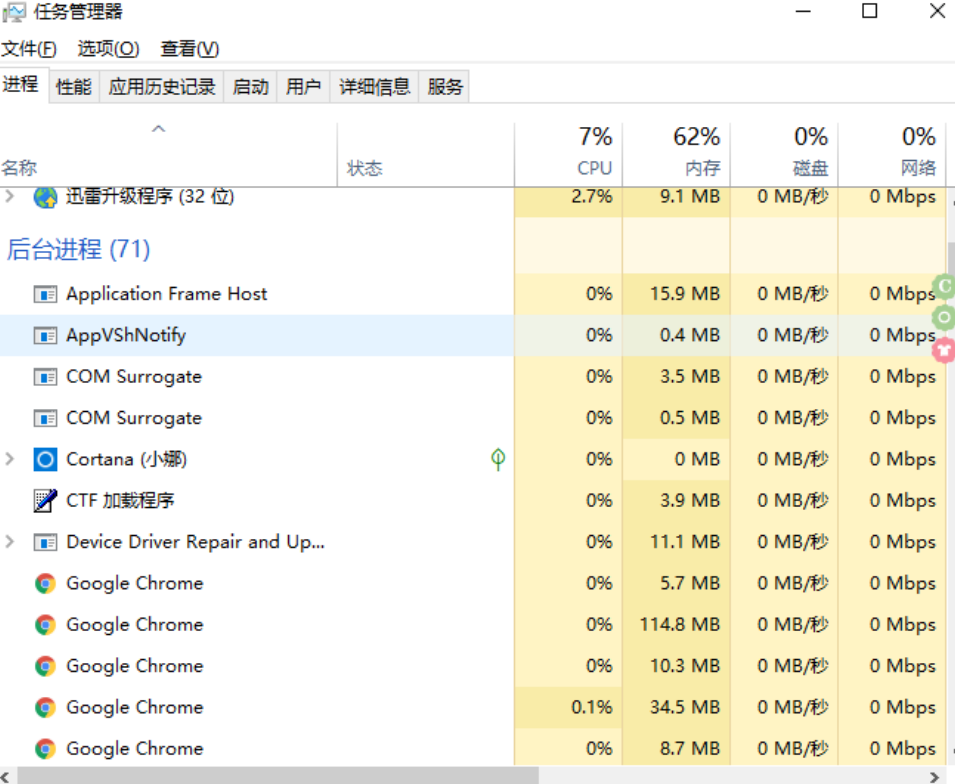Screen dimensions: 955x784
Task: Click the Chrome icon in the 34.5 MB row
Action: click(45, 707)
